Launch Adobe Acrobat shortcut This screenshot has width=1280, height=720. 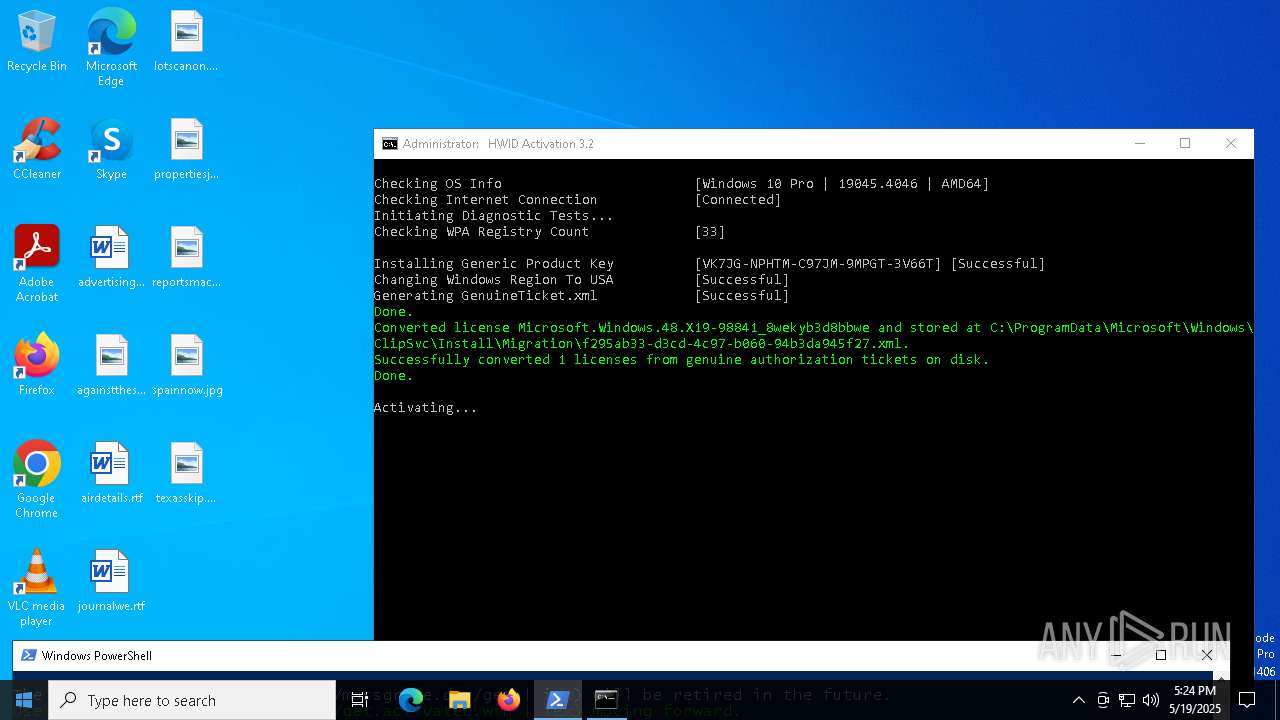[37, 264]
